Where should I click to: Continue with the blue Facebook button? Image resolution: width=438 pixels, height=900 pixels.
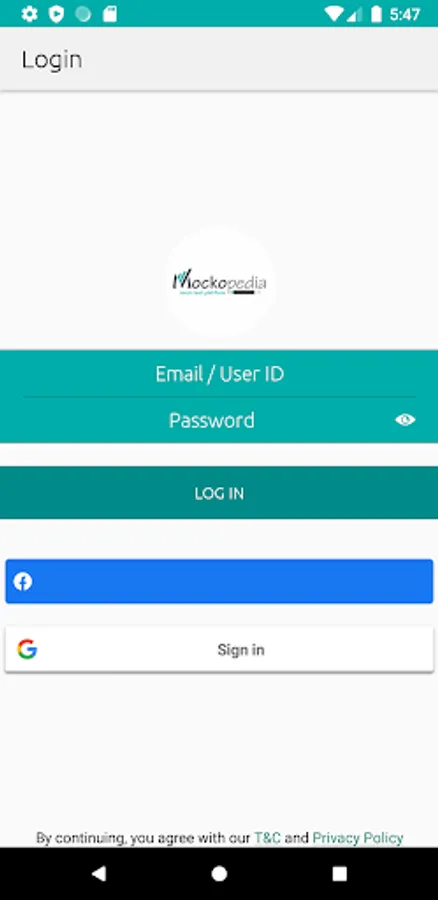pos(219,581)
